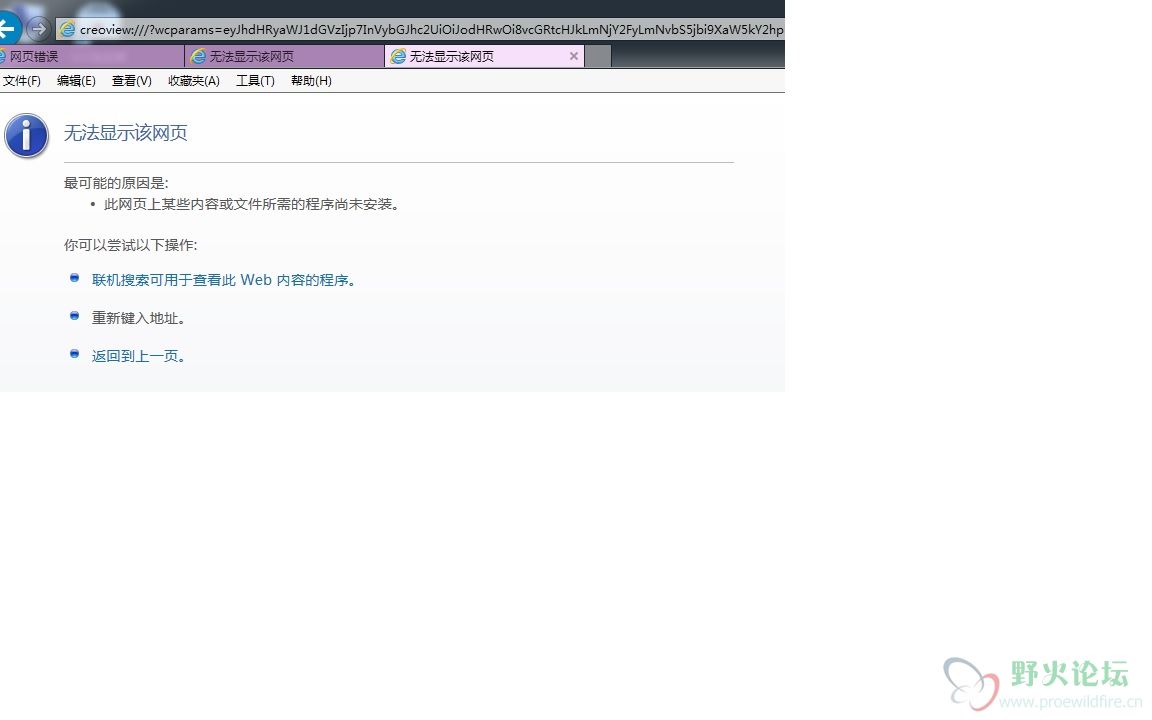1152x720 pixels.
Task: Open the 收藏夹(A) menu
Action: click(194, 81)
